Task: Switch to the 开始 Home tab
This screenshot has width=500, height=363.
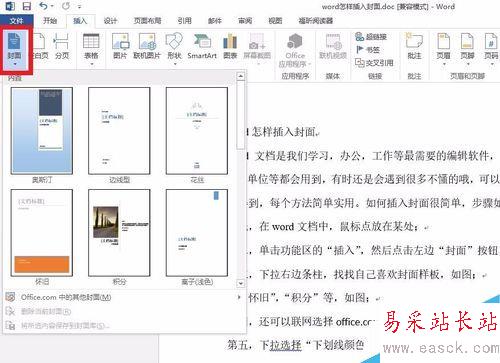Action: click(50, 21)
